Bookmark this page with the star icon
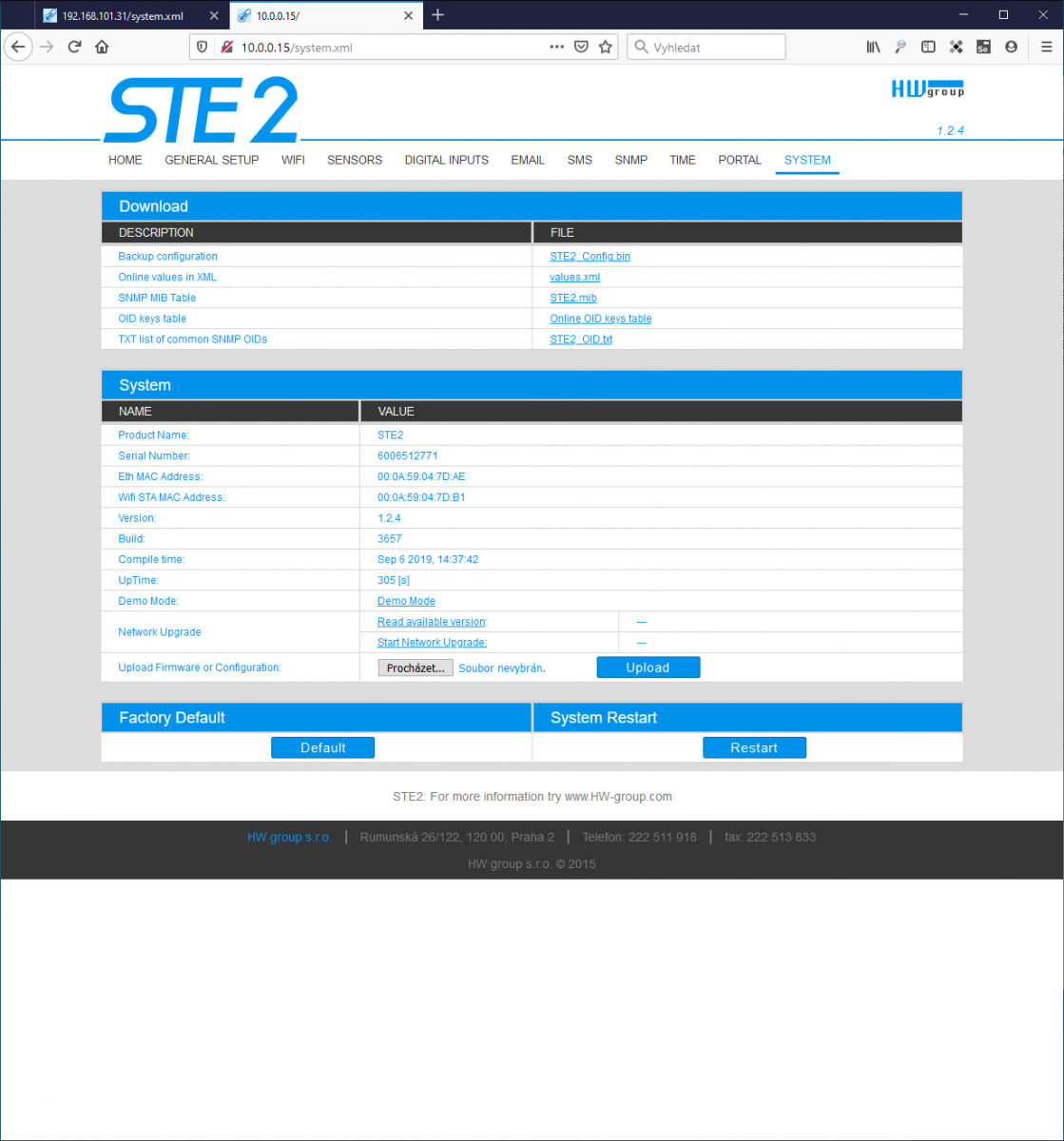This screenshot has height=1141, width=1064. click(x=606, y=47)
